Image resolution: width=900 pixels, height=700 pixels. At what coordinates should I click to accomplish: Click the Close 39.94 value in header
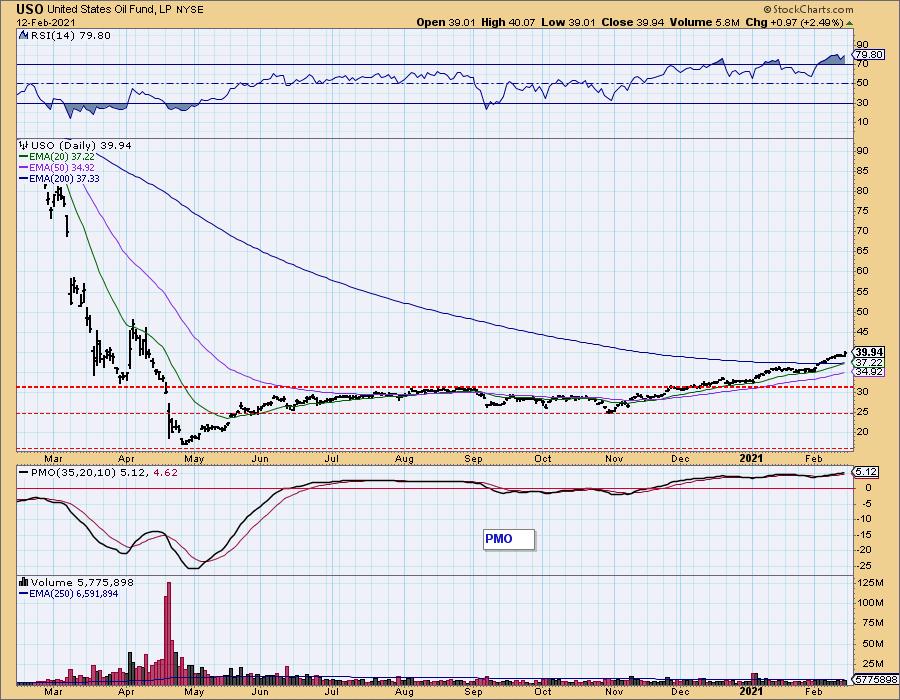633,22
